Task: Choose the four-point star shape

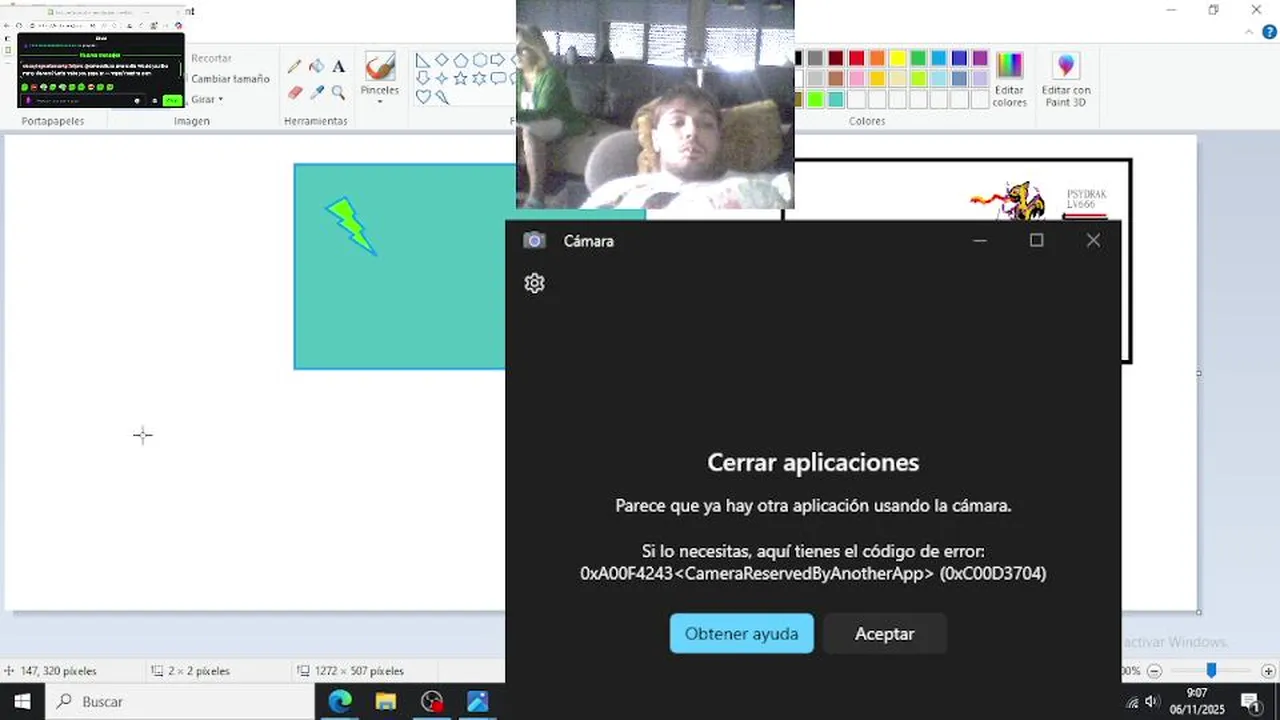Action: tap(441, 78)
